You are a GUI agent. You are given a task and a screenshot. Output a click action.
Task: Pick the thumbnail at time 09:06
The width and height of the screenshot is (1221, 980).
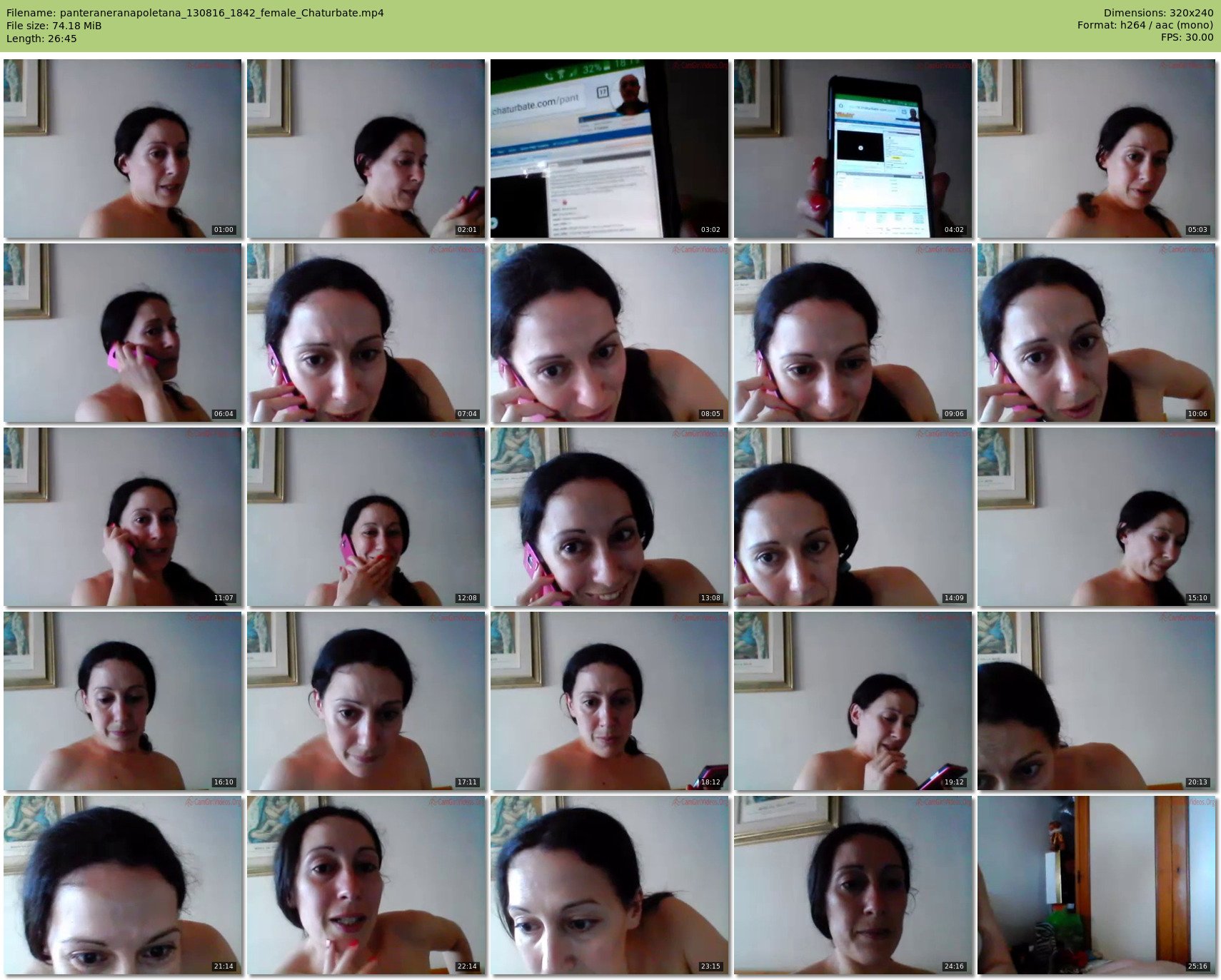[x=853, y=333]
